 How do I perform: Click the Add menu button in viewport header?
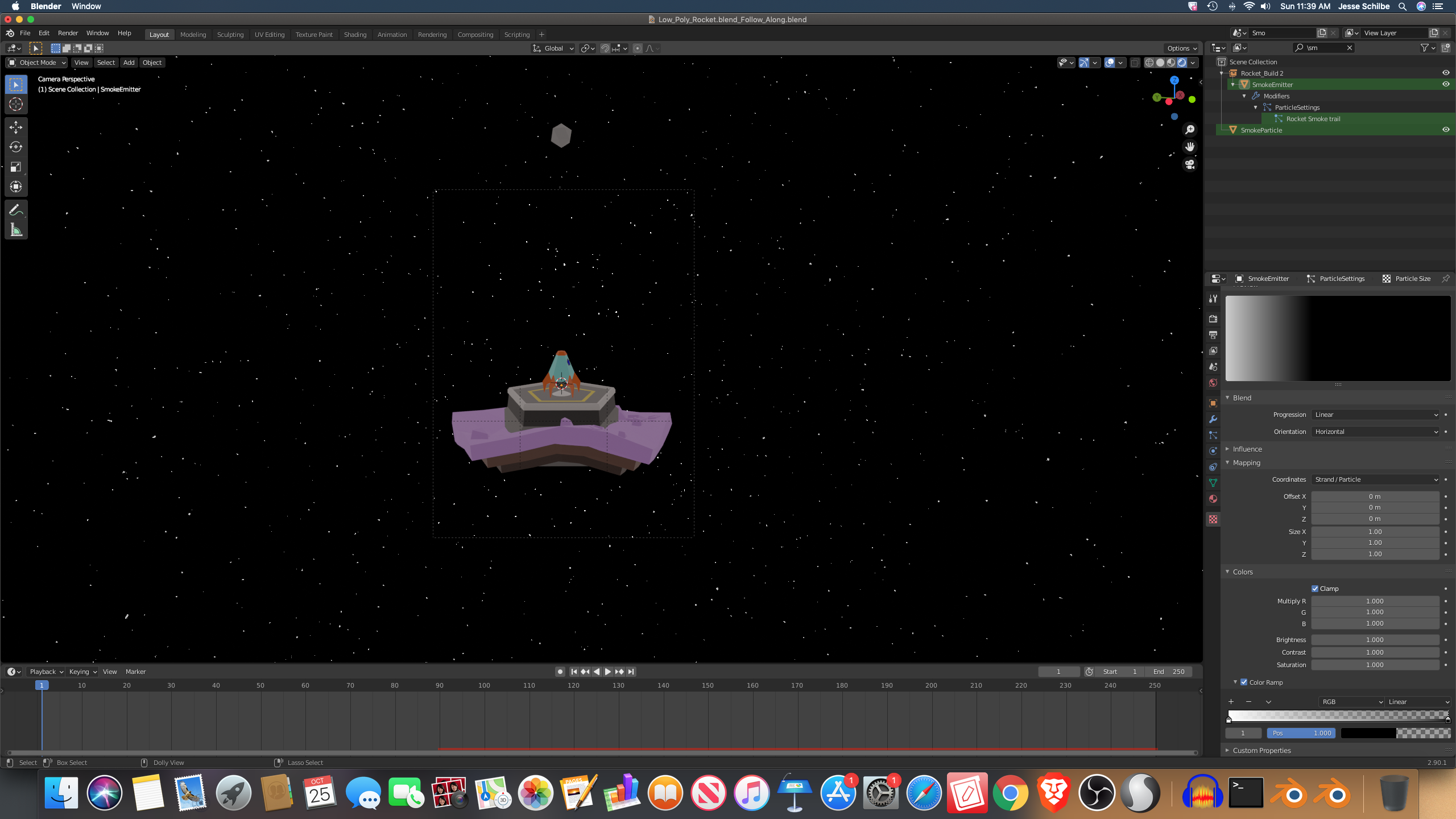pyautogui.click(x=129, y=63)
